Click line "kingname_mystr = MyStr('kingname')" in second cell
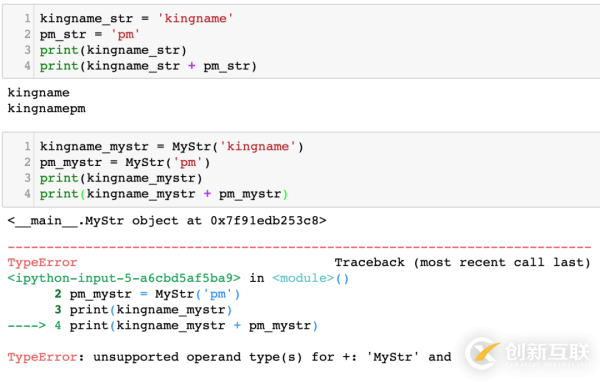Screen dimensions: 600x382 click(x=171, y=147)
